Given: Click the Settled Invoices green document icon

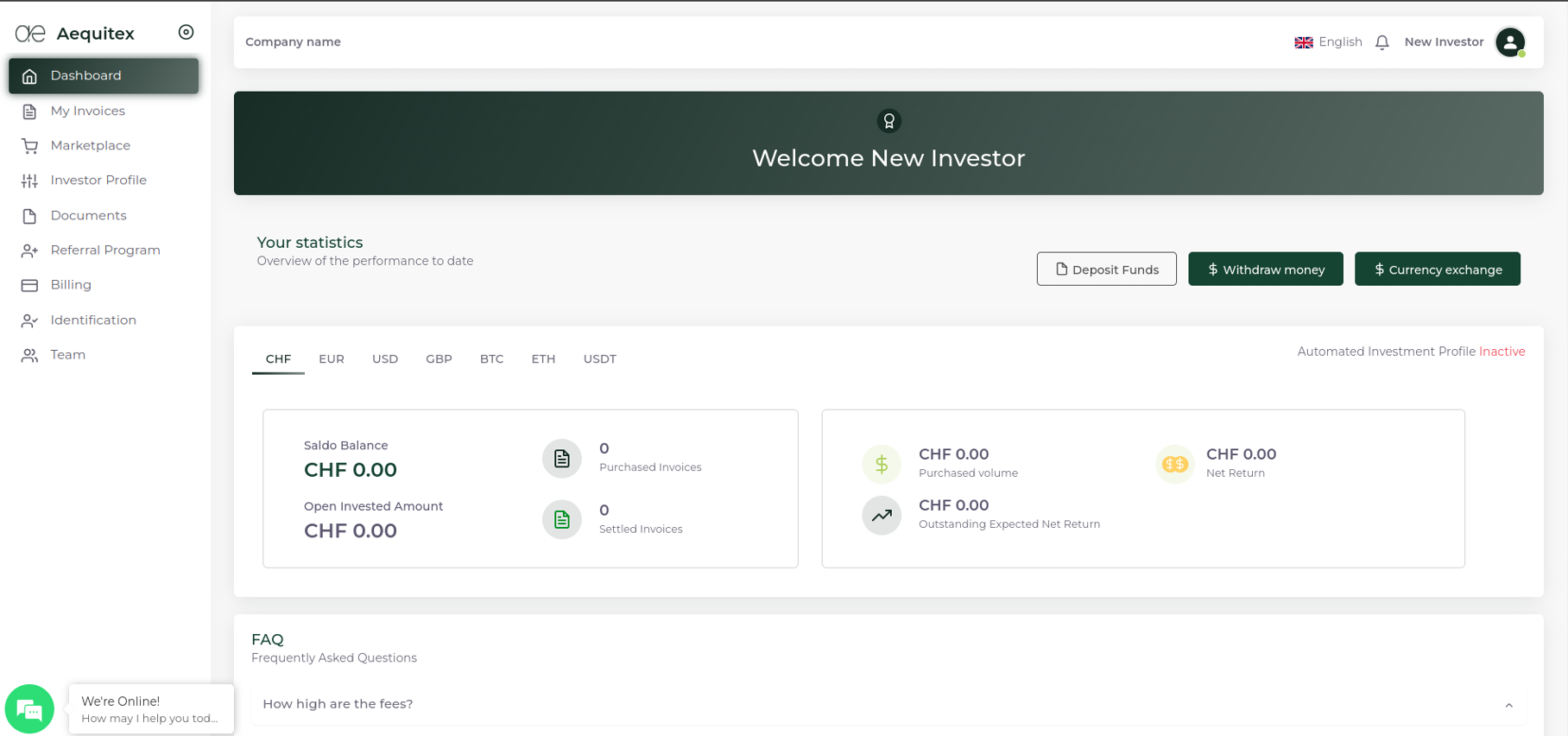Looking at the screenshot, I should point(562,519).
